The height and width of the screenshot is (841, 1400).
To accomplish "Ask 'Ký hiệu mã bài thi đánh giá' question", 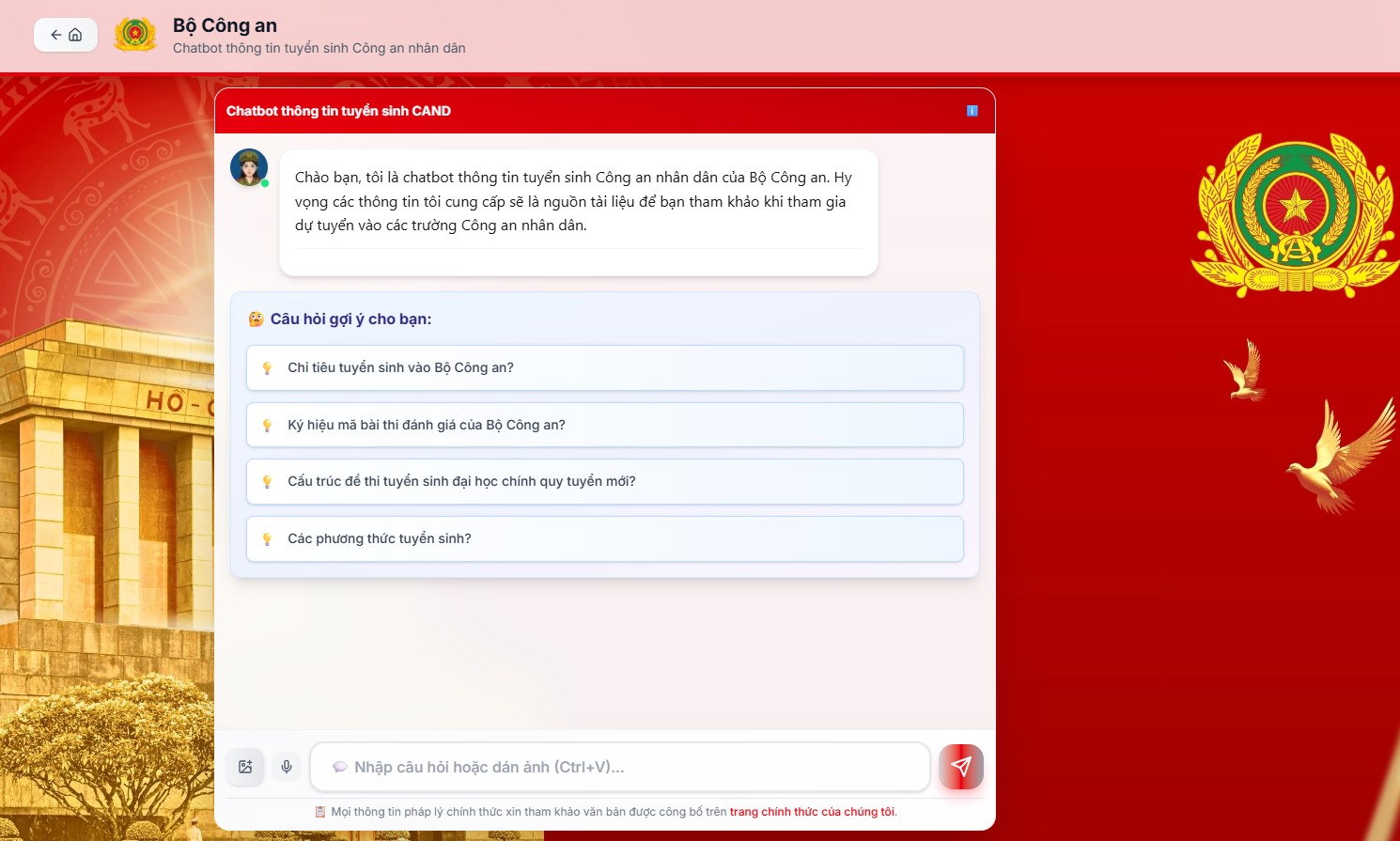I will 605,425.
